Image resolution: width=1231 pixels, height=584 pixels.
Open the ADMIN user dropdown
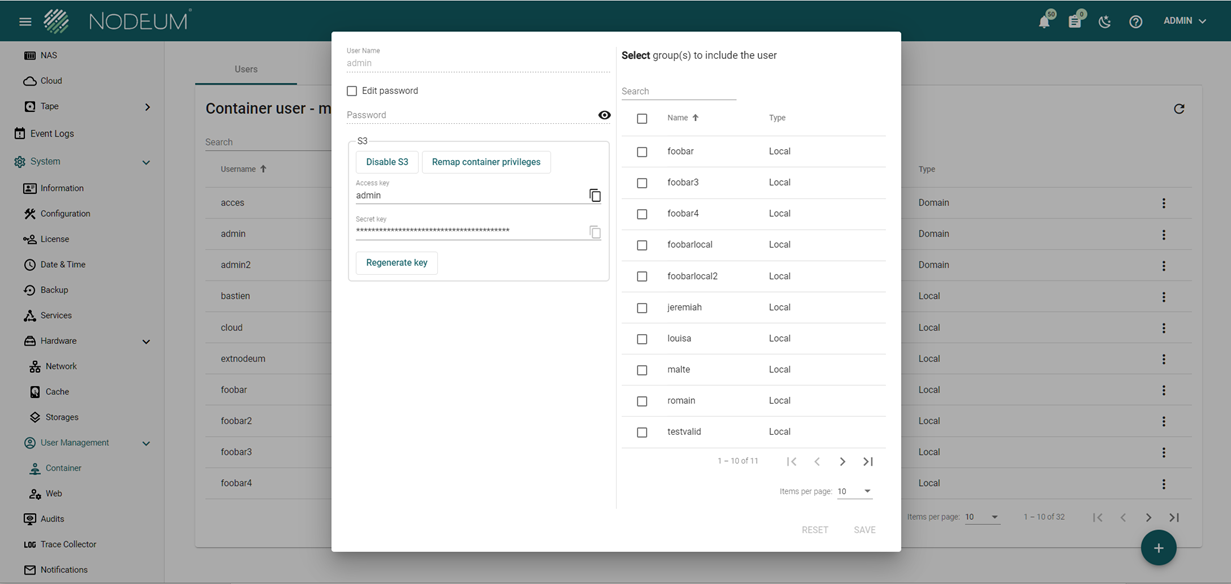click(x=1184, y=21)
